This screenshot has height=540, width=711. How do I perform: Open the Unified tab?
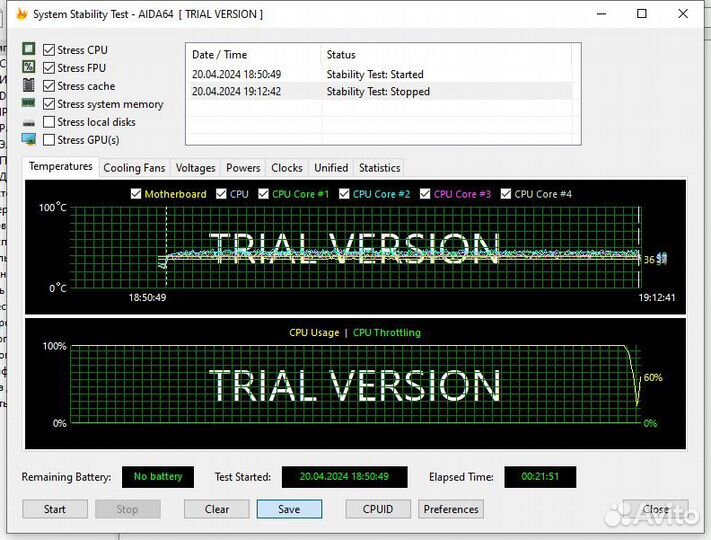(331, 168)
